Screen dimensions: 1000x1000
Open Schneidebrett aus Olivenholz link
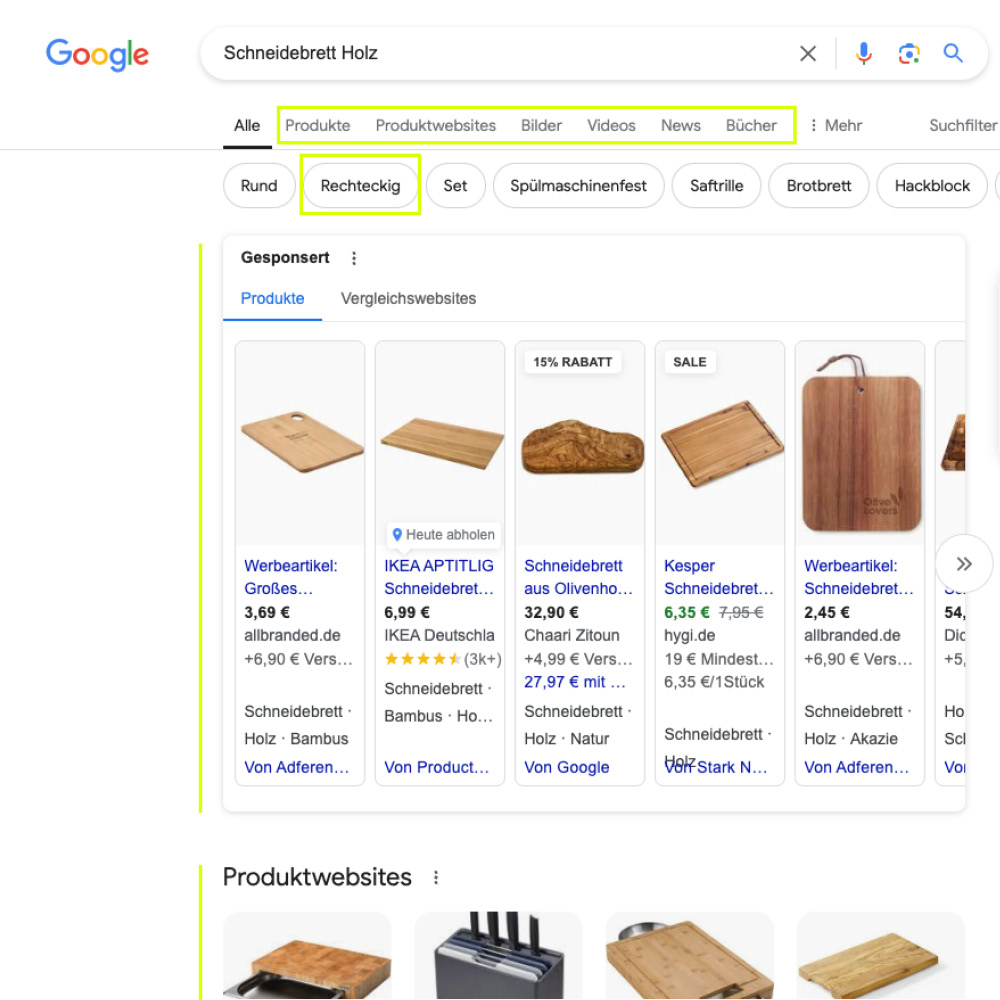click(578, 577)
